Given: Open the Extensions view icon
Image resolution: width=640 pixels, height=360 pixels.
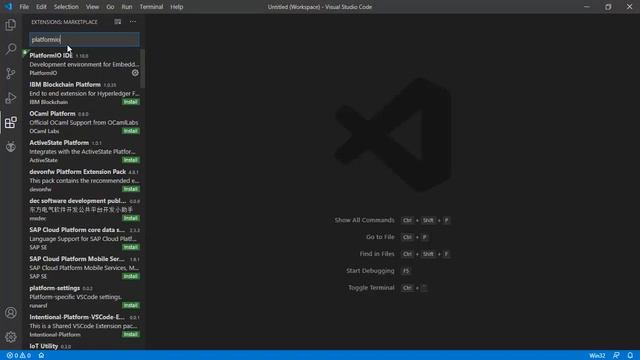Looking at the screenshot, I should (x=11, y=122).
